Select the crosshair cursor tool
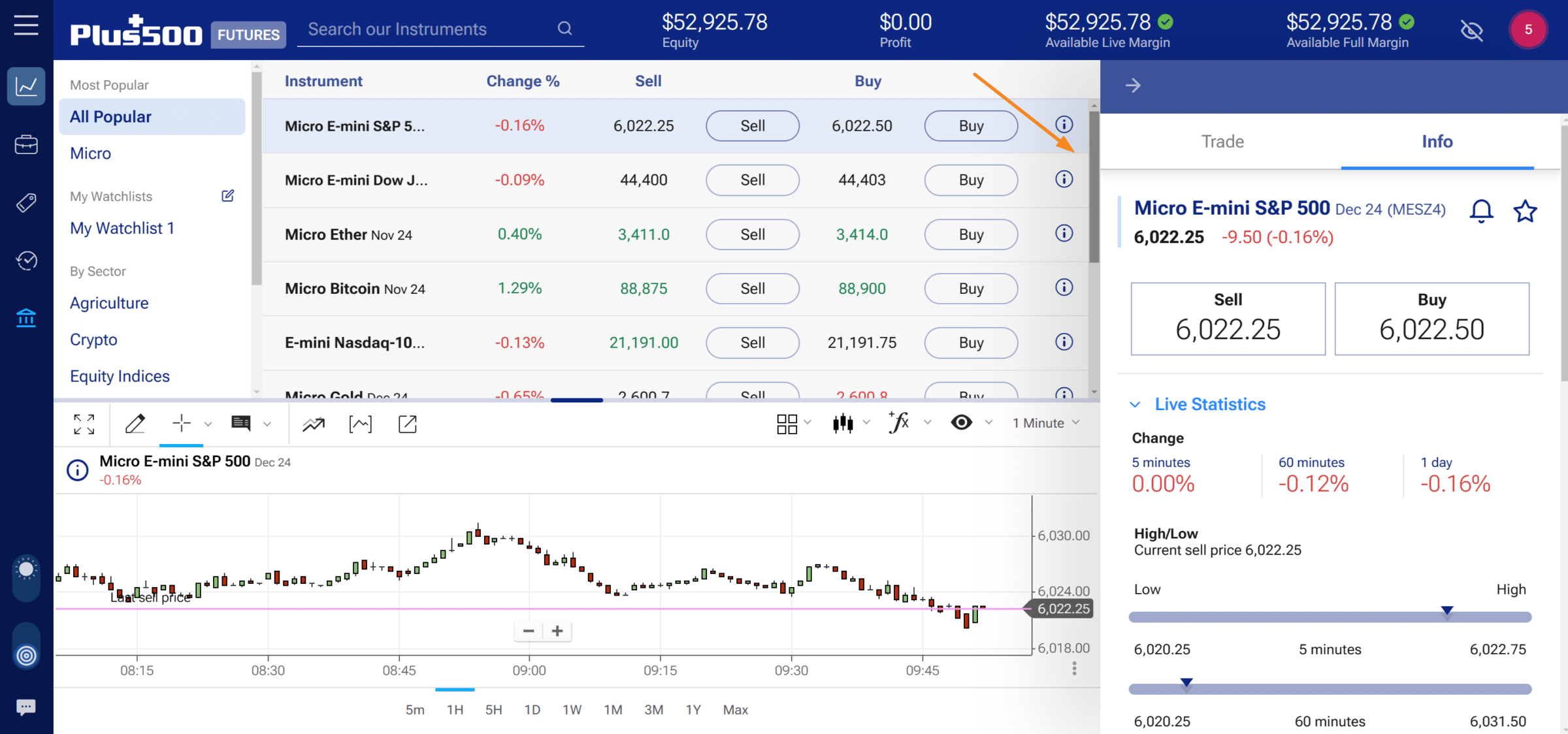This screenshot has width=1568, height=734. click(181, 423)
